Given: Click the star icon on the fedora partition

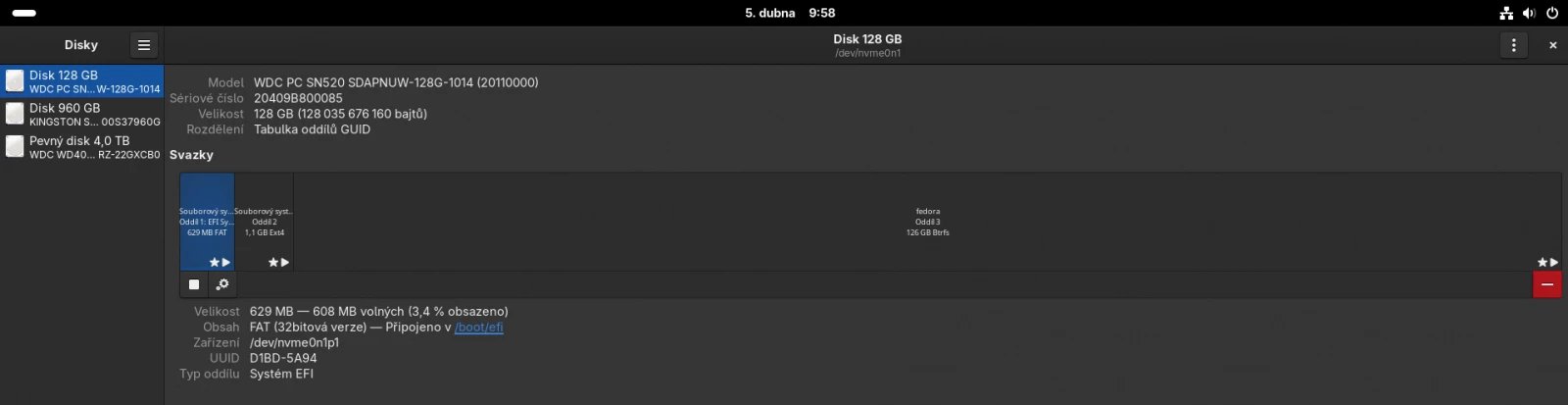Looking at the screenshot, I should pyautogui.click(x=1542, y=263).
